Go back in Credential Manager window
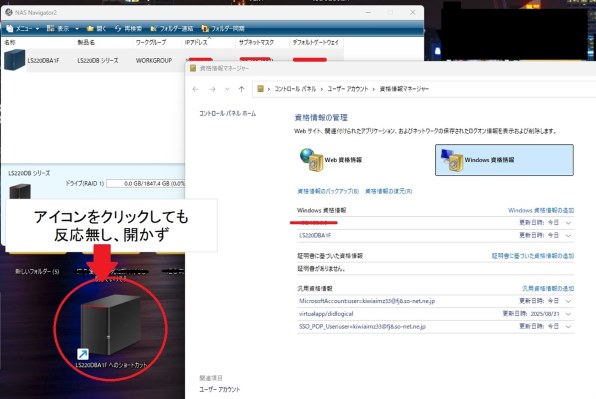596x399 pixels. pyautogui.click(x=195, y=89)
